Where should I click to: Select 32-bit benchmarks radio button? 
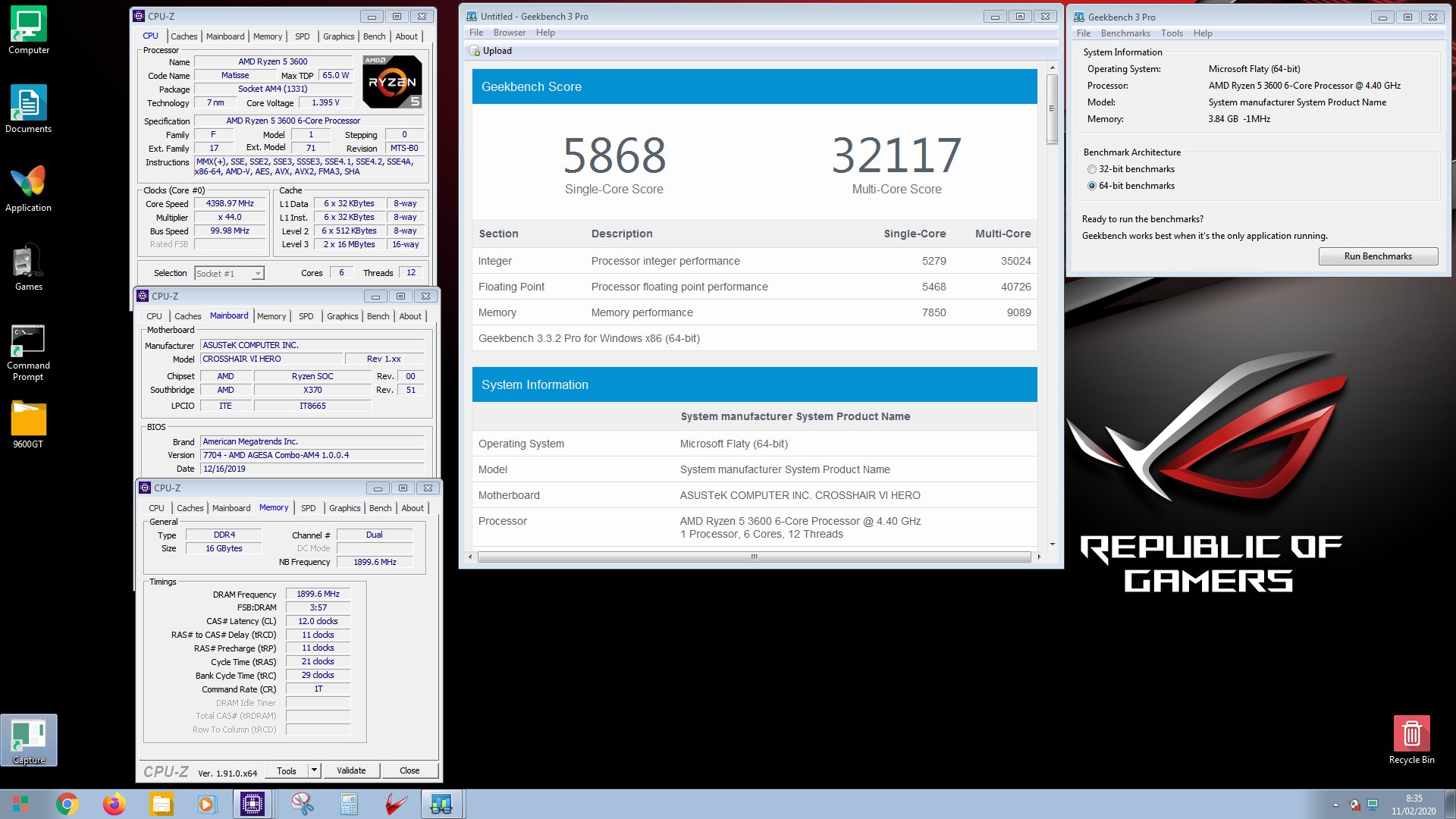[x=1092, y=169]
